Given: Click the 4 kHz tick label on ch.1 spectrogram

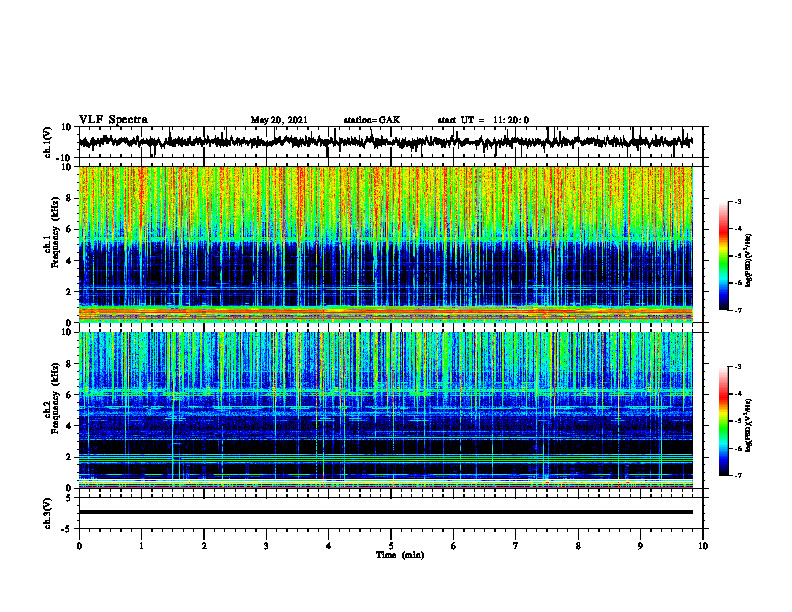Looking at the screenshot, I should (71, 261).
